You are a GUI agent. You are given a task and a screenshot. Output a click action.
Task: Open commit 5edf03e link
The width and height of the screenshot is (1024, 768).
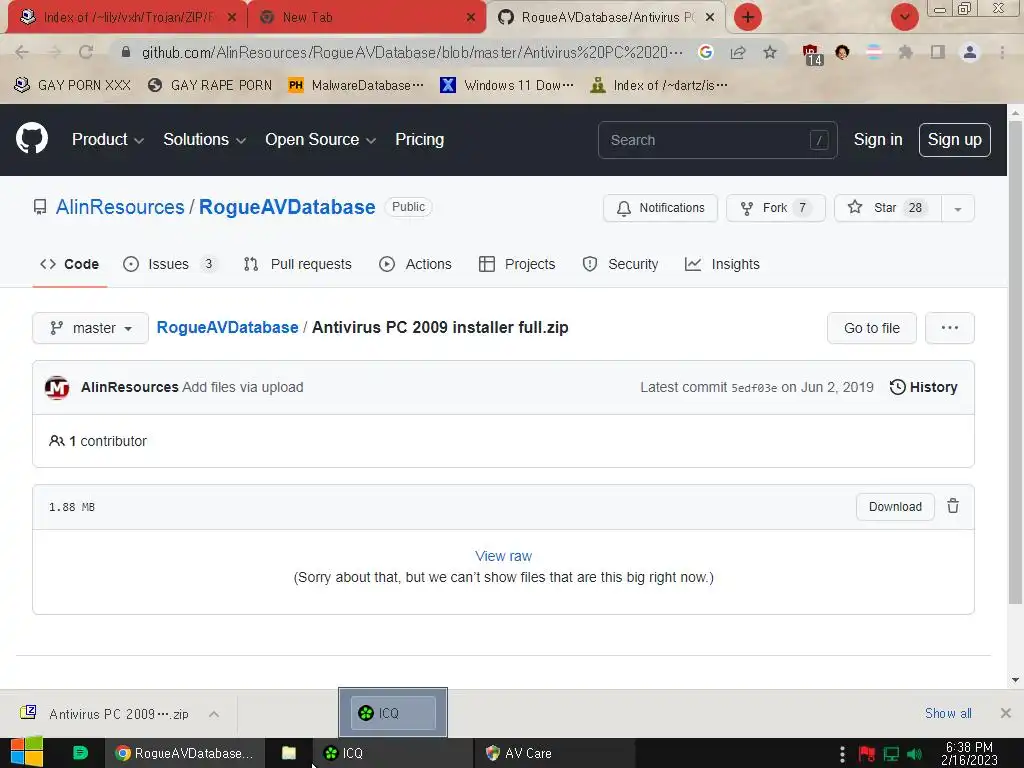click(754, 388)
